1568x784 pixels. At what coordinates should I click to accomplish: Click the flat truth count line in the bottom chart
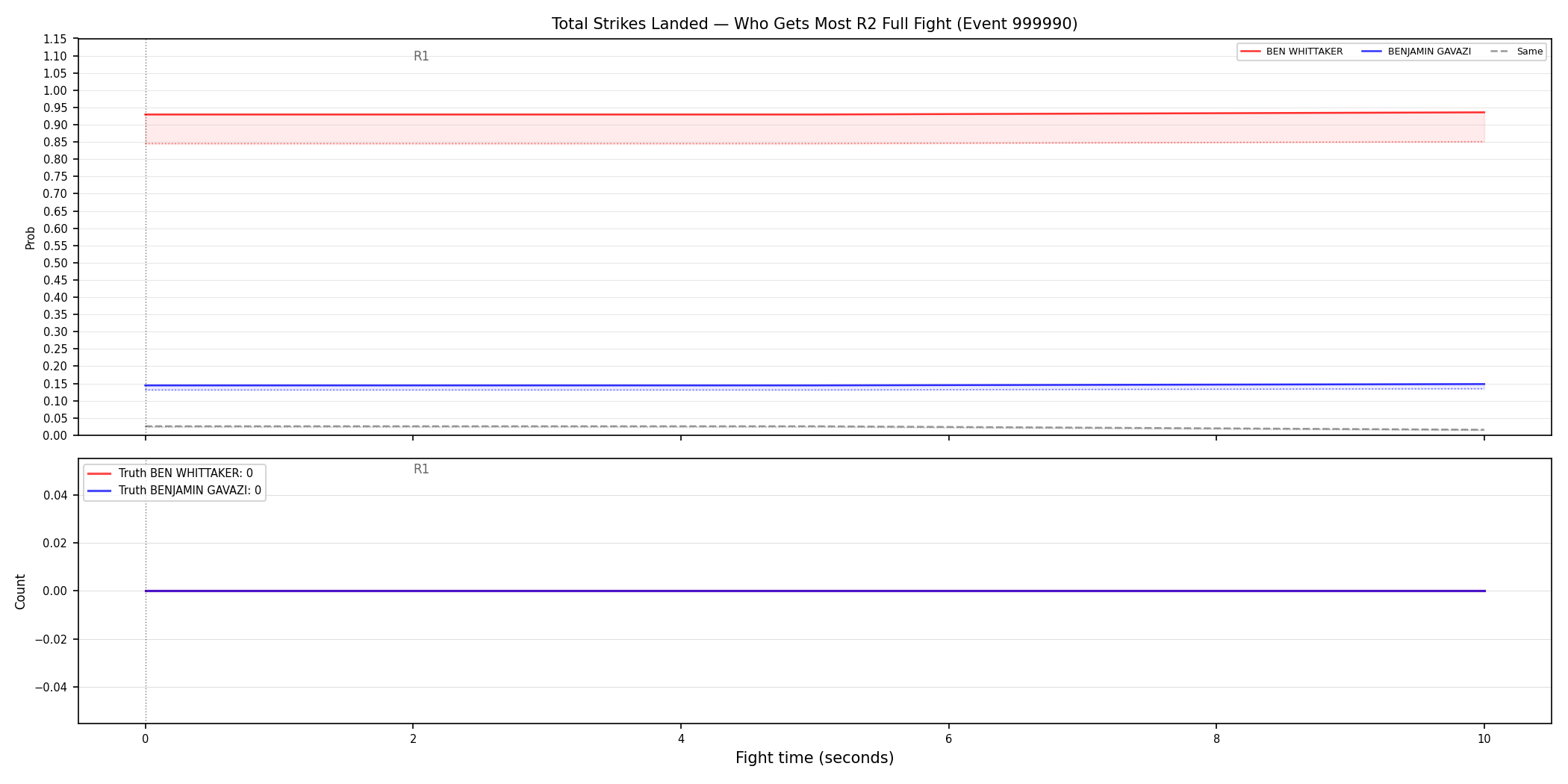coord(815,591)
